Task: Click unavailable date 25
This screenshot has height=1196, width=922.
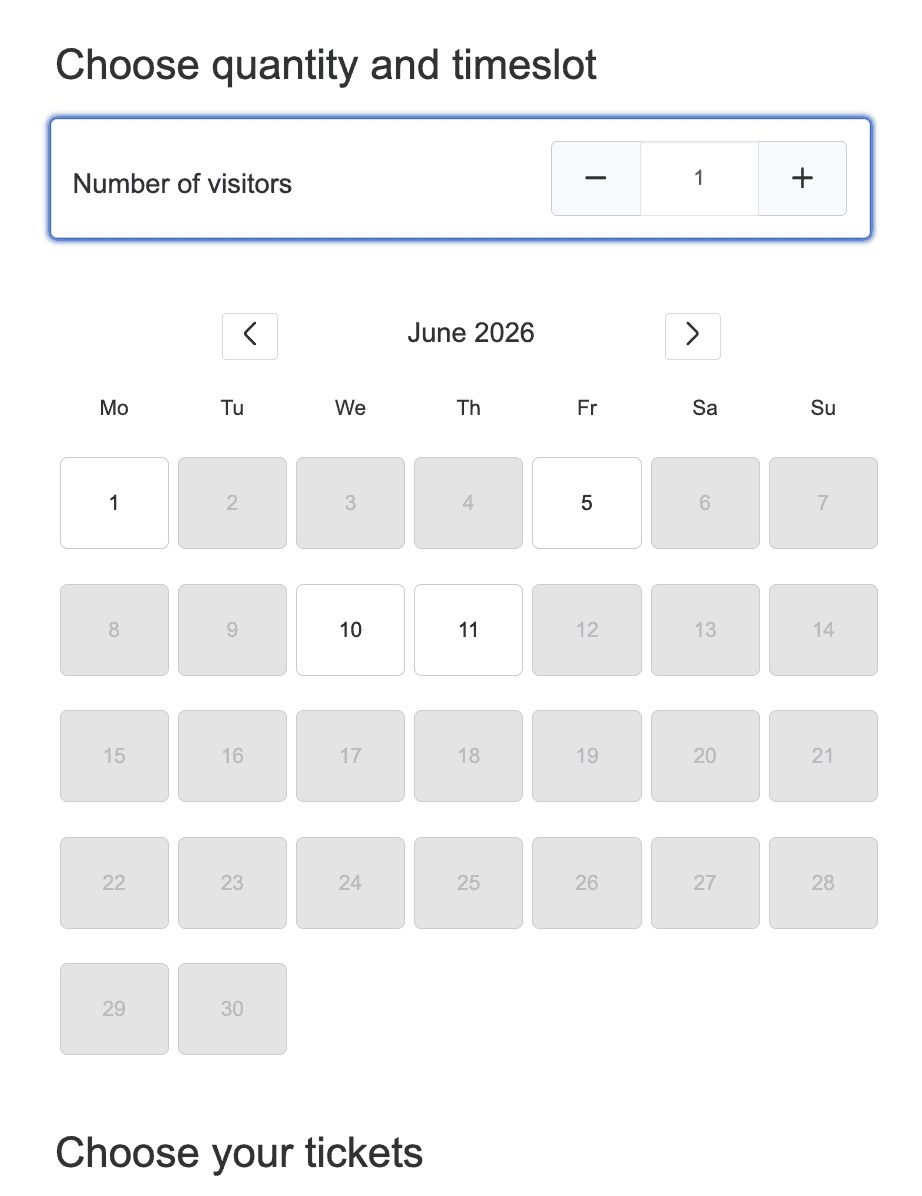Action: coord(468,883)
